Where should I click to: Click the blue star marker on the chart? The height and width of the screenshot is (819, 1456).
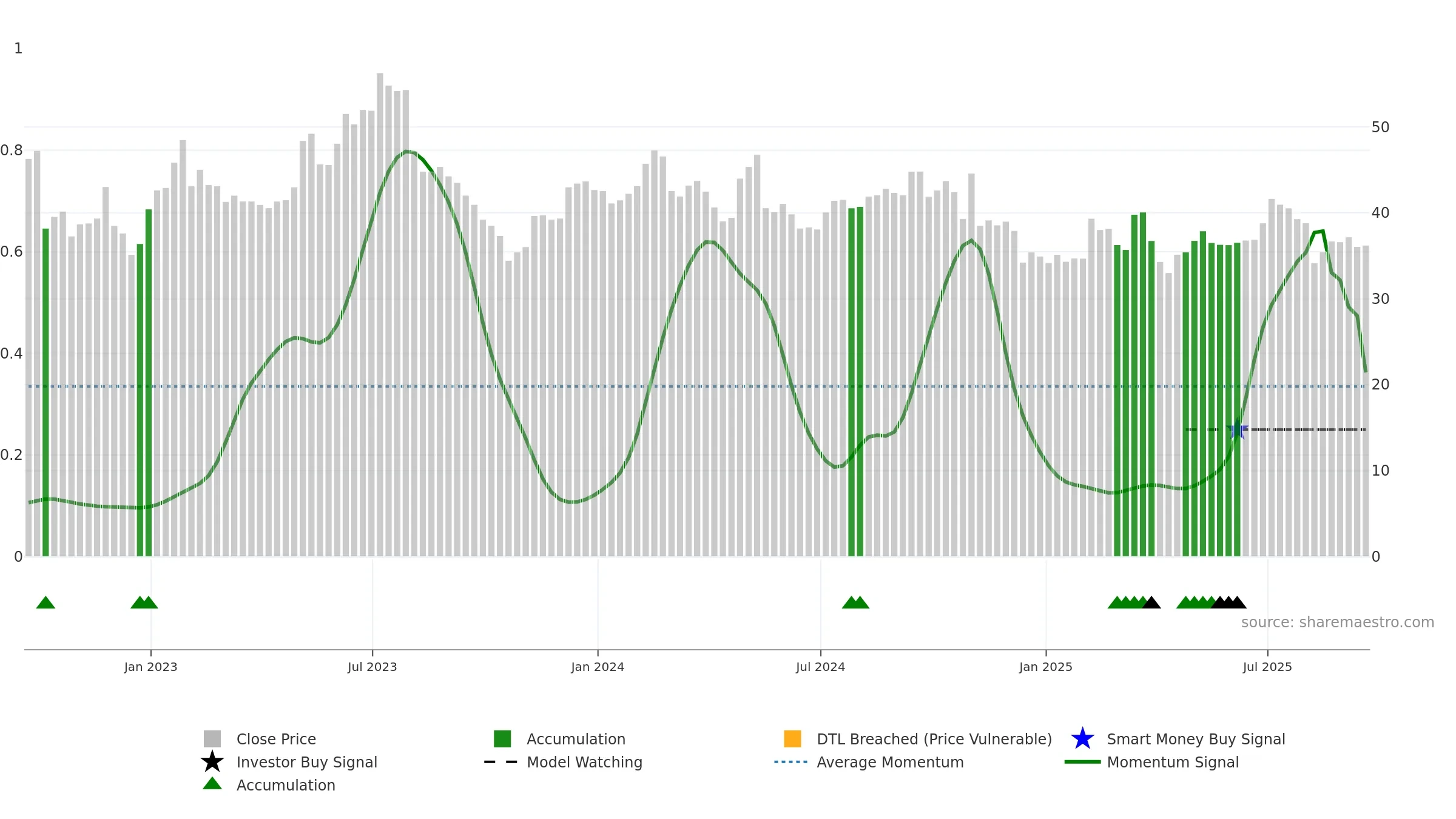pyautogui.click(x=1237, y=430)
